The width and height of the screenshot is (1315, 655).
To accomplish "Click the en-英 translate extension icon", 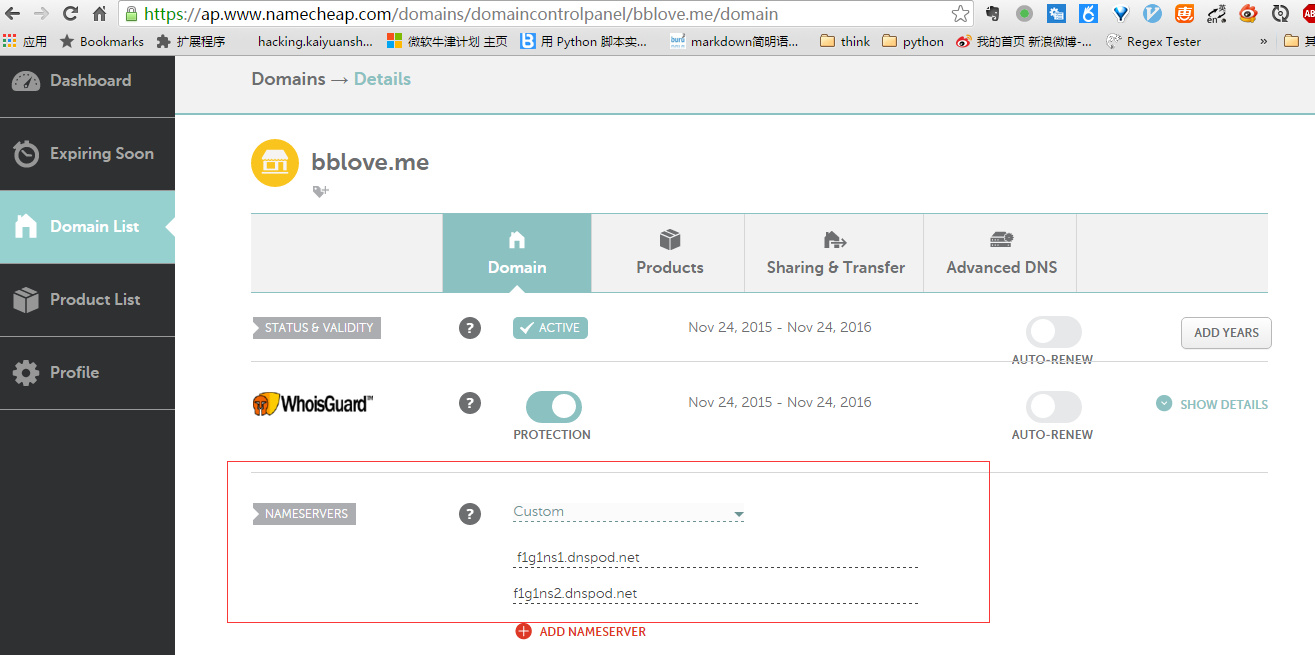I will coord(1216,14).
